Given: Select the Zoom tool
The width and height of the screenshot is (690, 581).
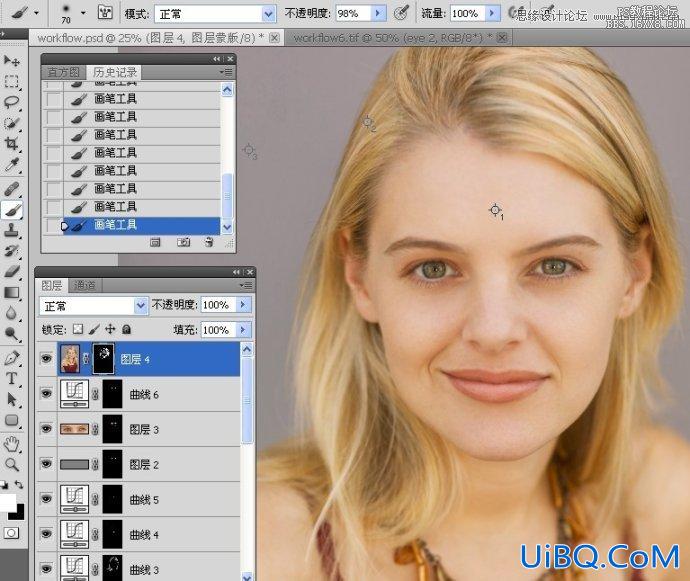Looking at the screenshot, I should [11, 464].
